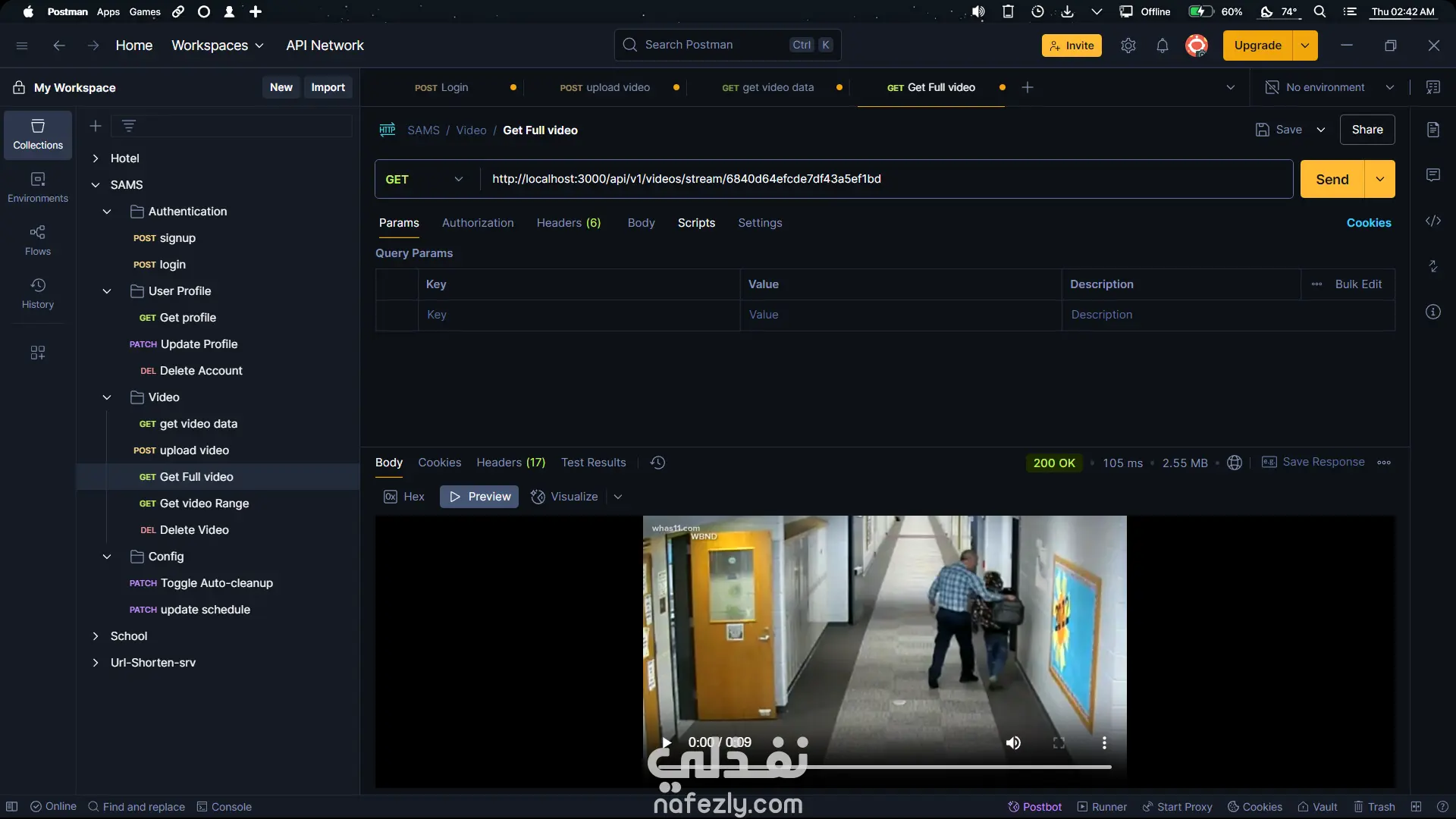Click the settings gear icon in header
Image resolution: width=1456 pixels, height=819 pixels.
point(1128,45)
